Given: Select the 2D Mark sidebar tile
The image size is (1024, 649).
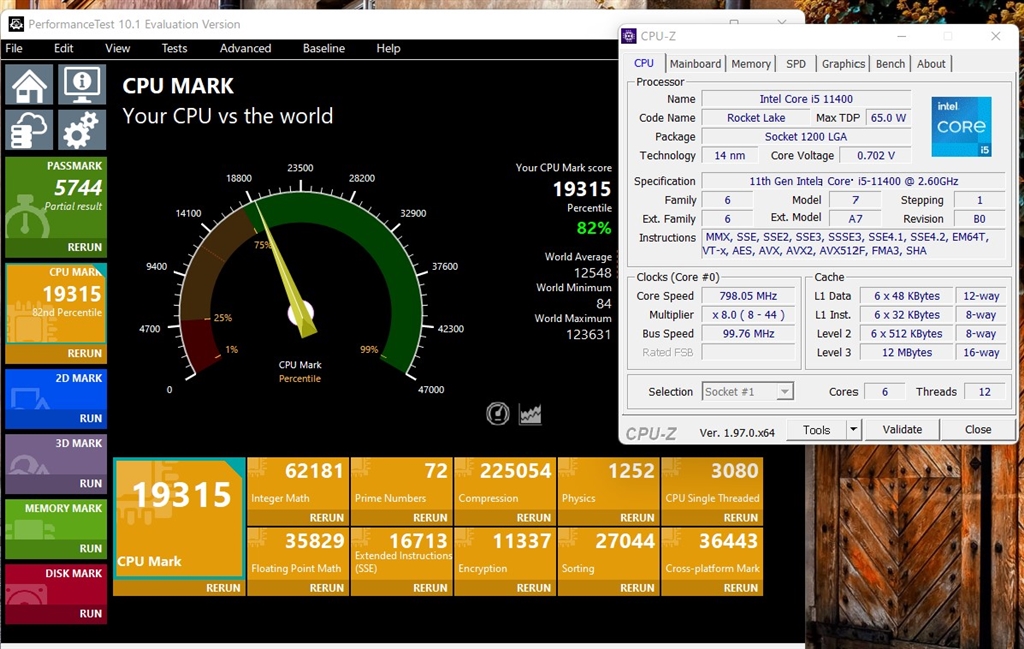Looking at the screenshot, I should [x=56, y=390].
